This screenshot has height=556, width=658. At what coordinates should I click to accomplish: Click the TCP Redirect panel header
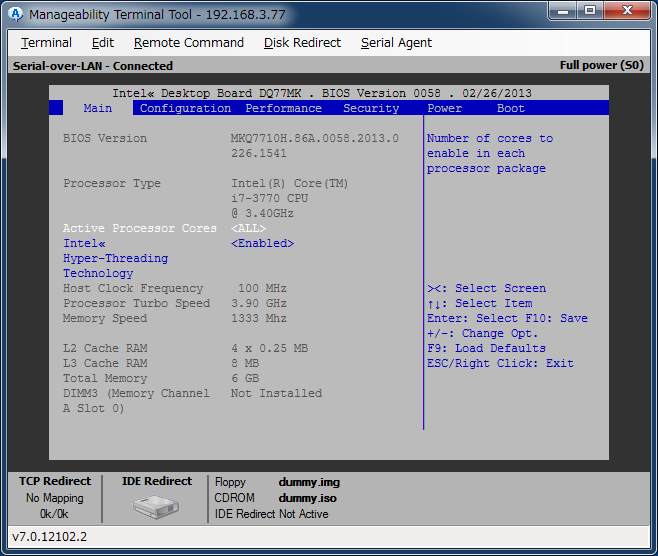[55, 481]
